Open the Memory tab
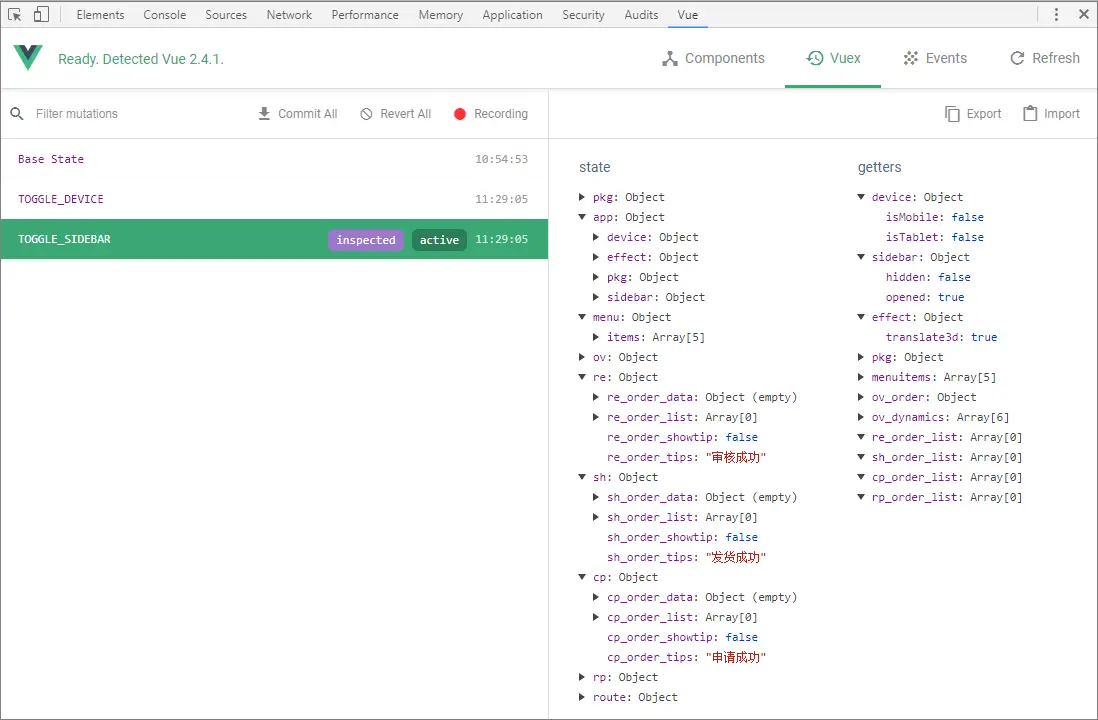 click(x=440, y=15)
